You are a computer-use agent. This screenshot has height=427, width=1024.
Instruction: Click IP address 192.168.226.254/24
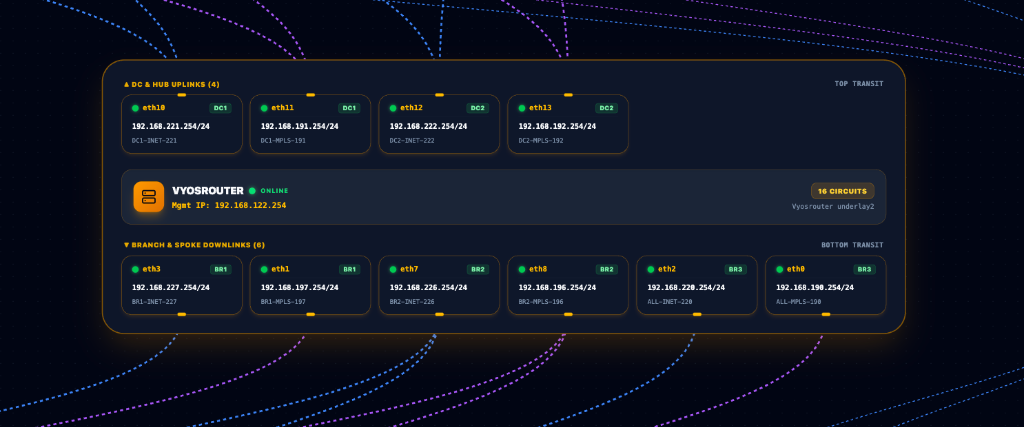coord(428,287)
